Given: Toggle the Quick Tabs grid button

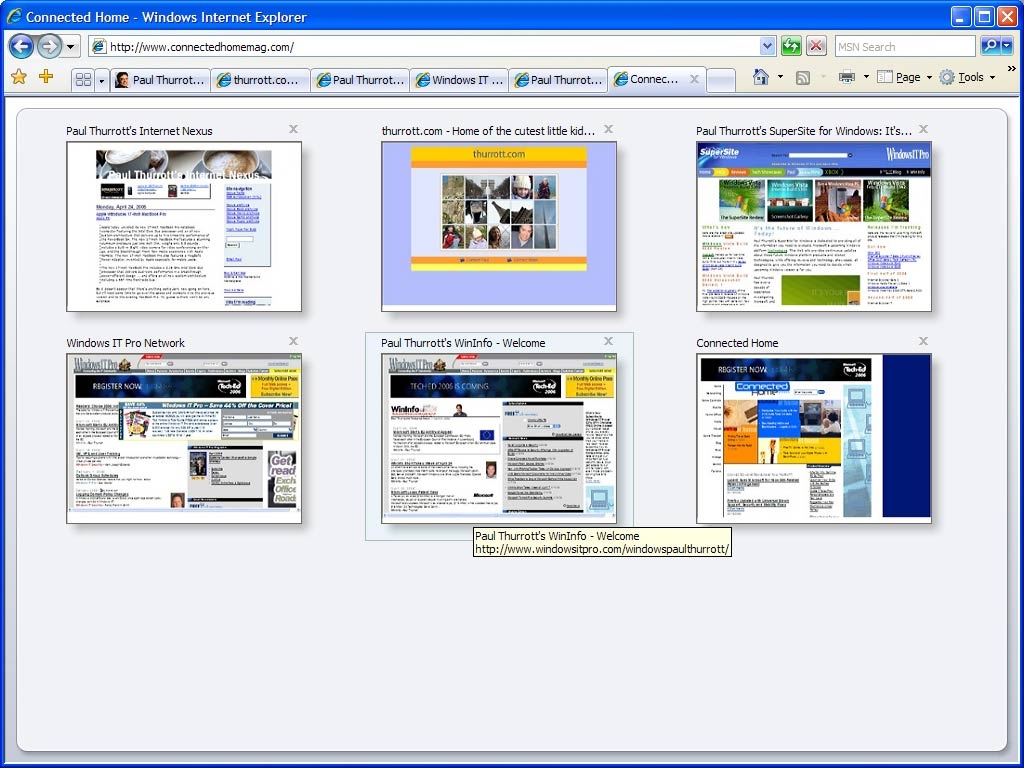Looking at the screenshot, I should (83, 79).
